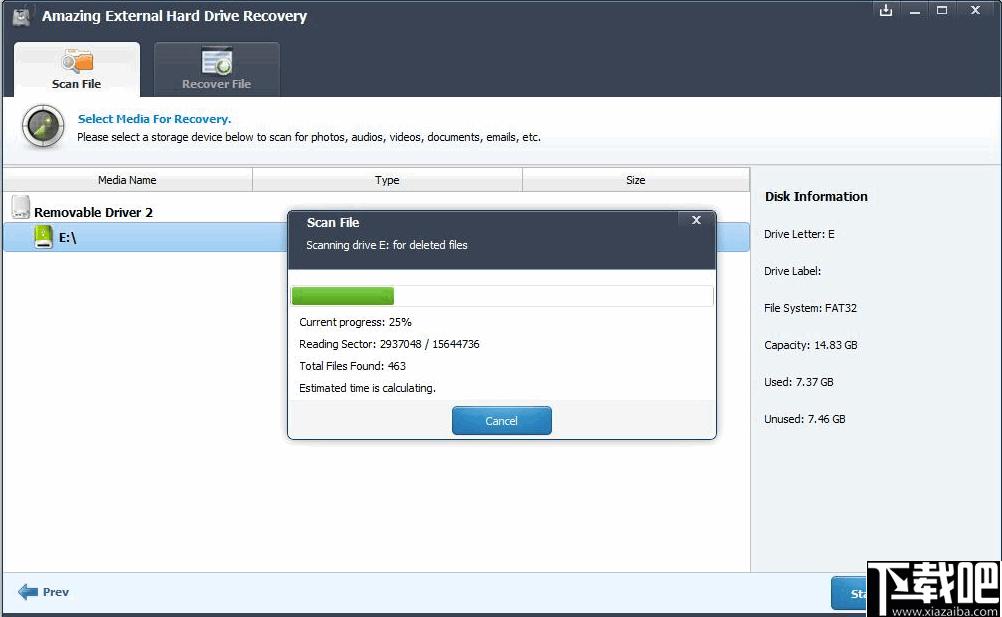Click the Removable Driver 2 disk icon

click(20, 209)
